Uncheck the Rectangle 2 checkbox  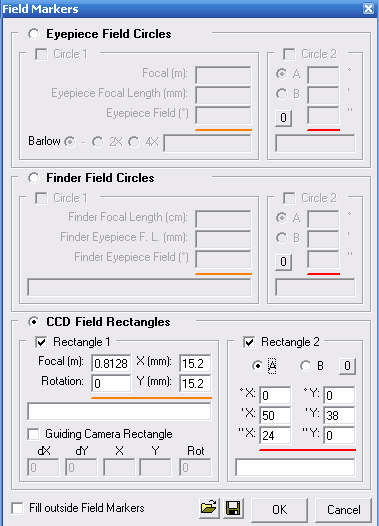[249, 342]
